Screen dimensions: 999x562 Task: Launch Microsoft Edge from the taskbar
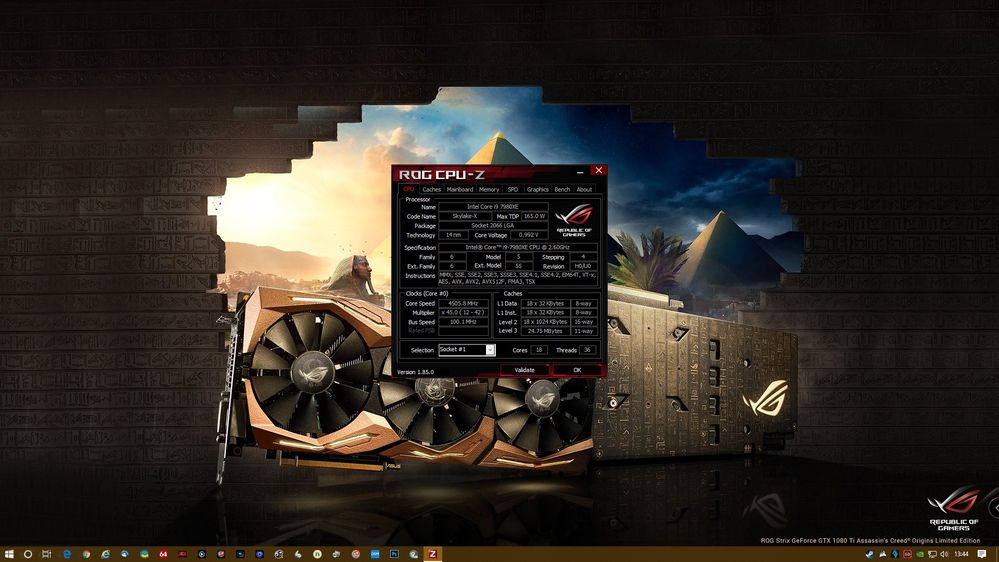[x=67, y=554]
